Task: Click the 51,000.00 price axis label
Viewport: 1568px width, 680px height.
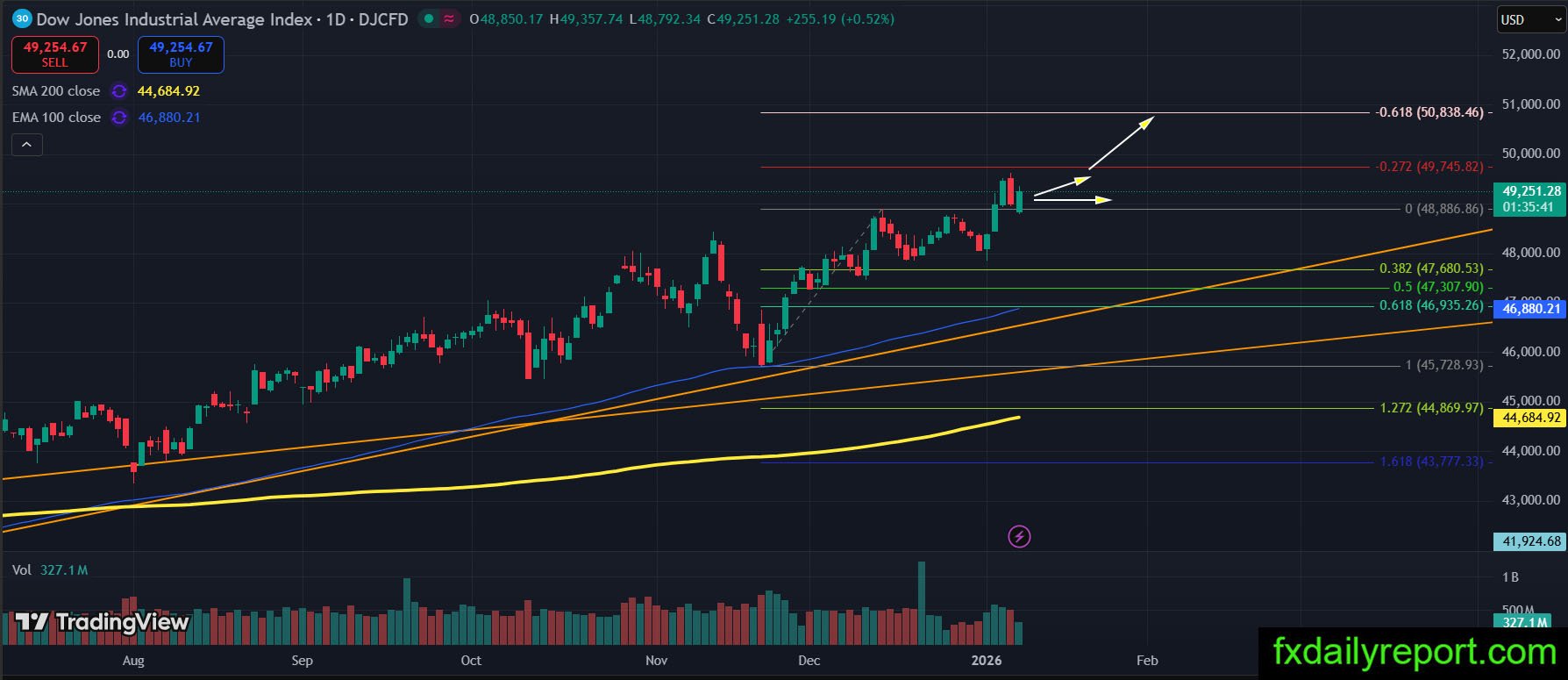Action: 1531,104
